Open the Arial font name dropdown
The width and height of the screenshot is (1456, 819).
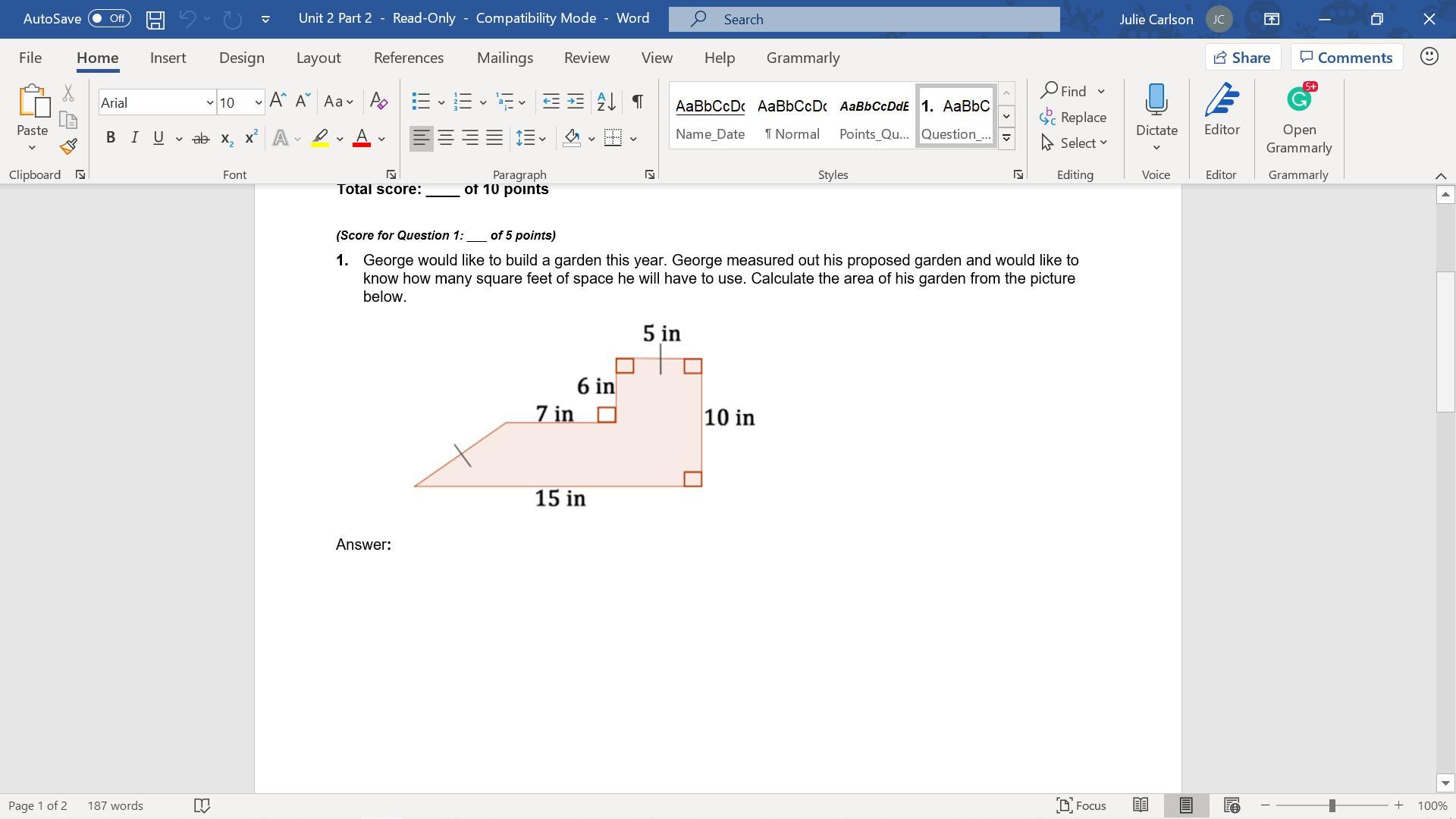point(209,103)
